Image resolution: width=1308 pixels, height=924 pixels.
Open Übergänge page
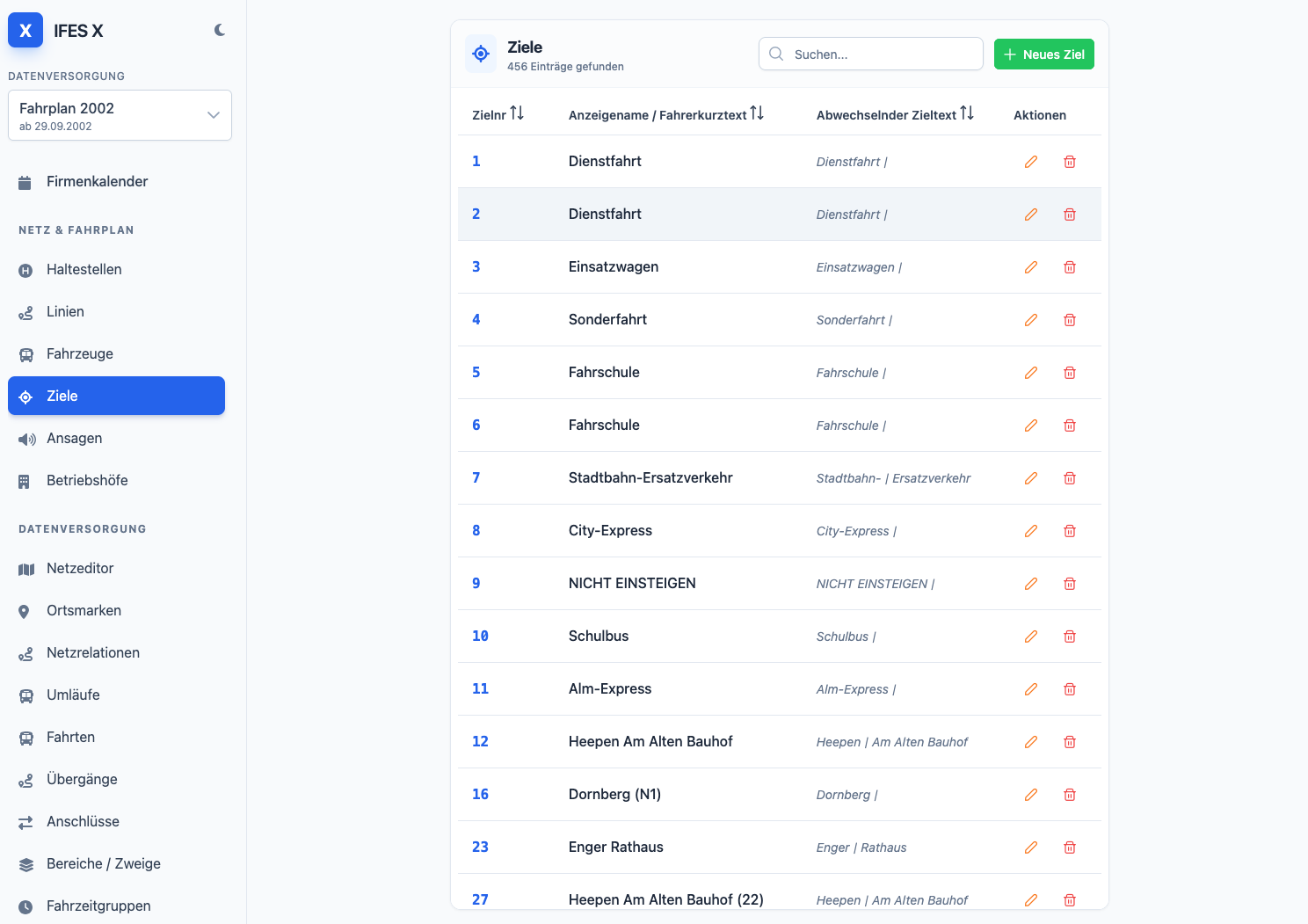pos(116,780)
